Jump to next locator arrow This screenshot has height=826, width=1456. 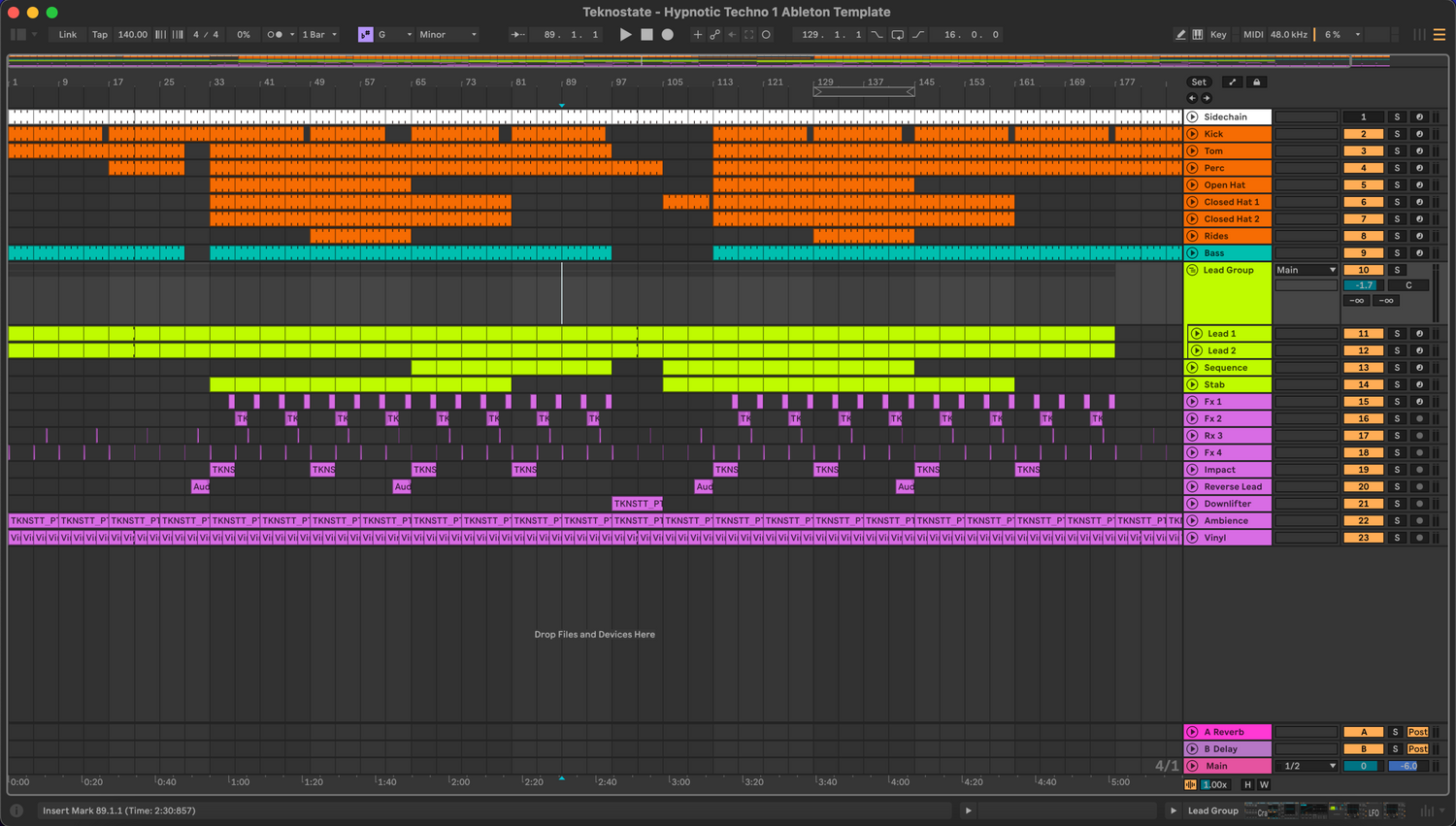1207,98
